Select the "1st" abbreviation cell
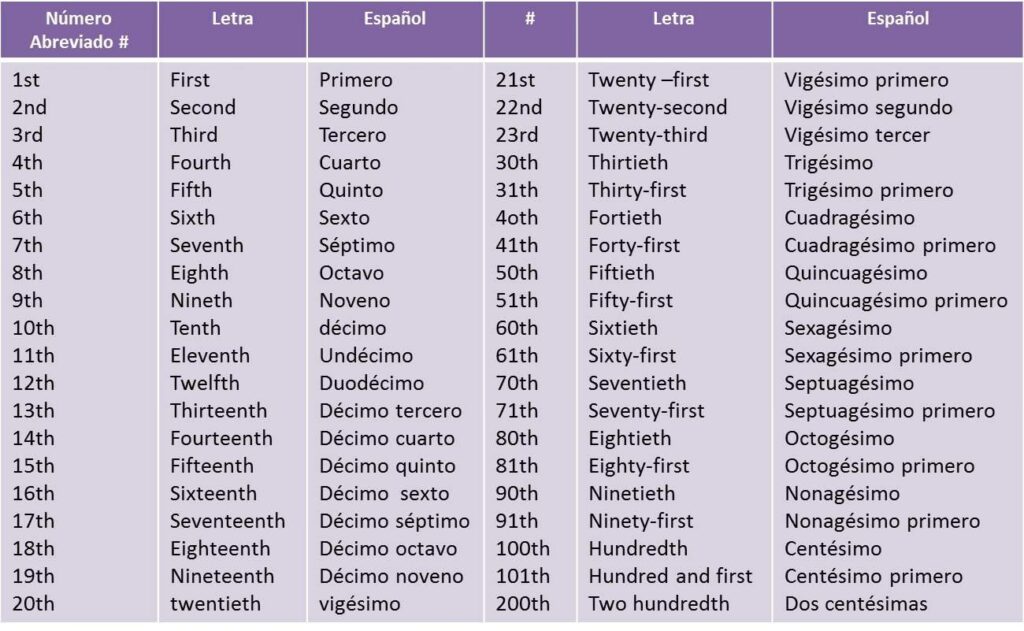 [27, 80]
